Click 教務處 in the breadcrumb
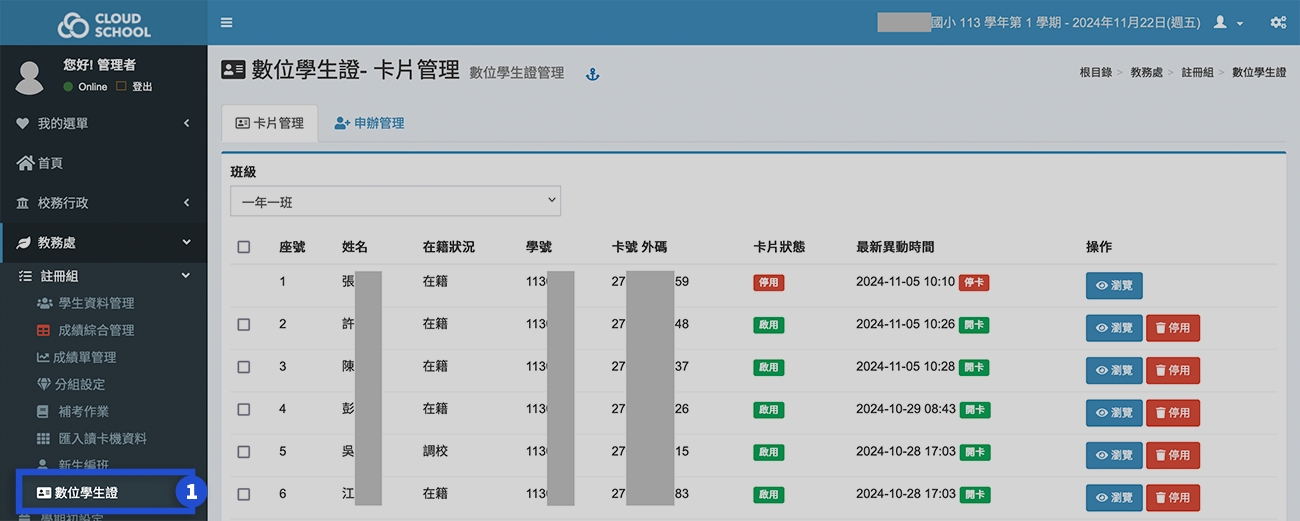1300x521 pixels. (1146, 73)
